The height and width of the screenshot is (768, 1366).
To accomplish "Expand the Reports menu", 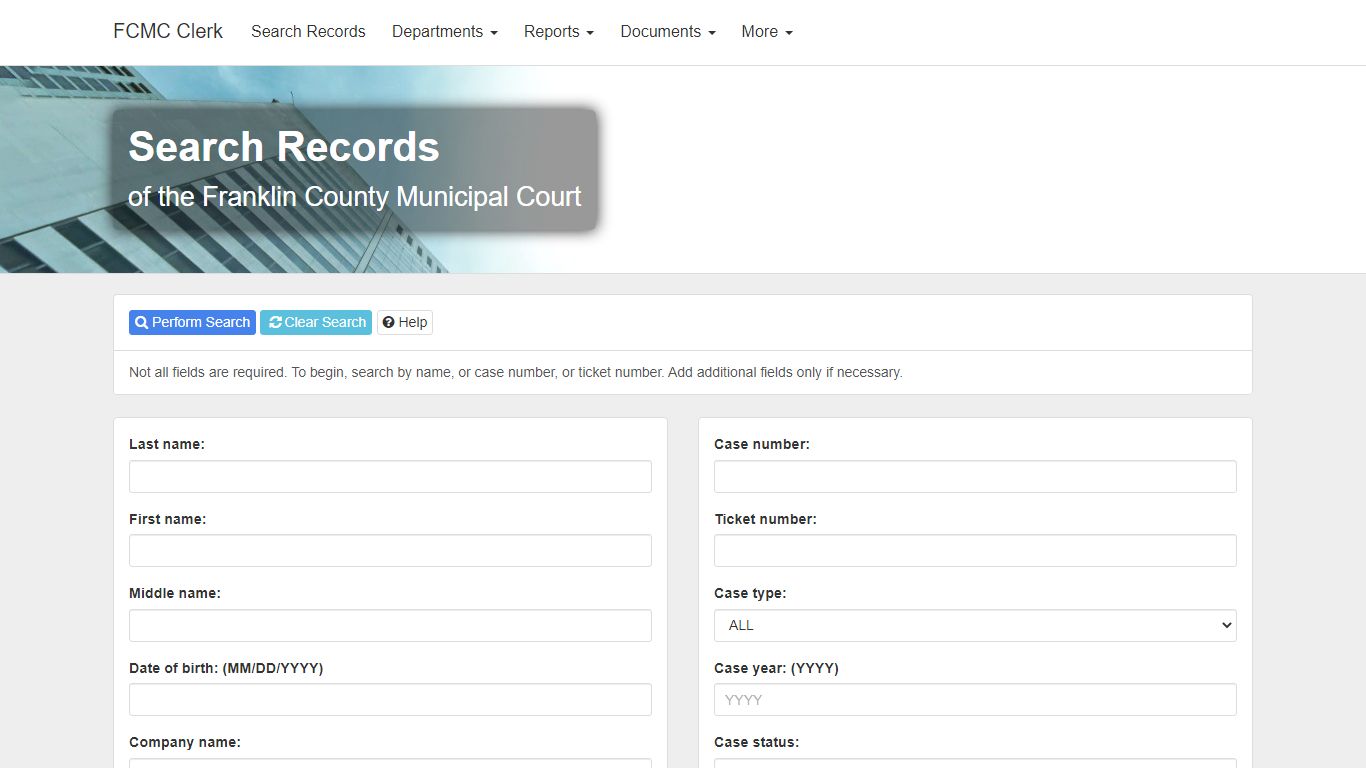I will coord(558,32).
